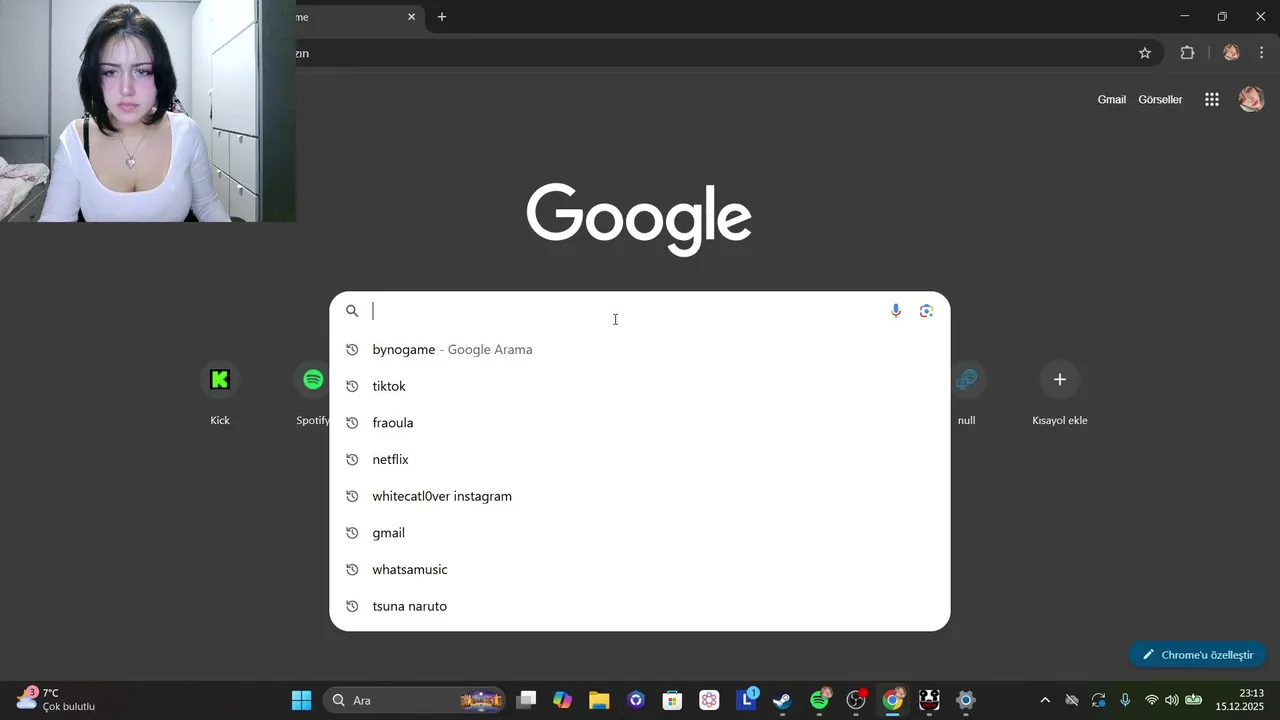1280x720 pixels.
Task: Open Microsoft Store from the taskbar
Action: pyautogui.click(x=672, y=700)
